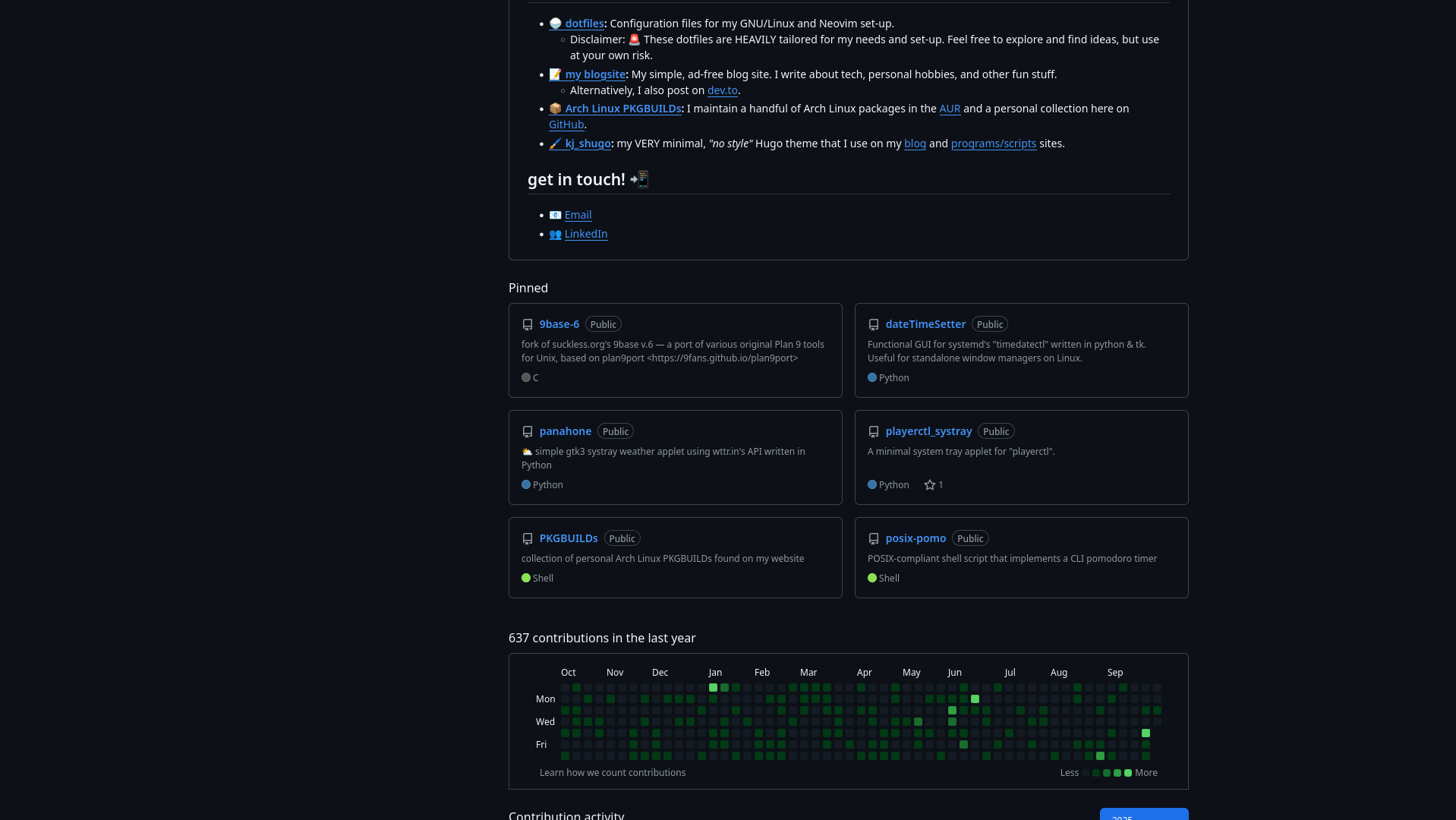Open the 9base-6 pinned repository
Image resolution: width=1456 pixels, height=820 pixels.
pyautogui.click(x=559, y=324)
